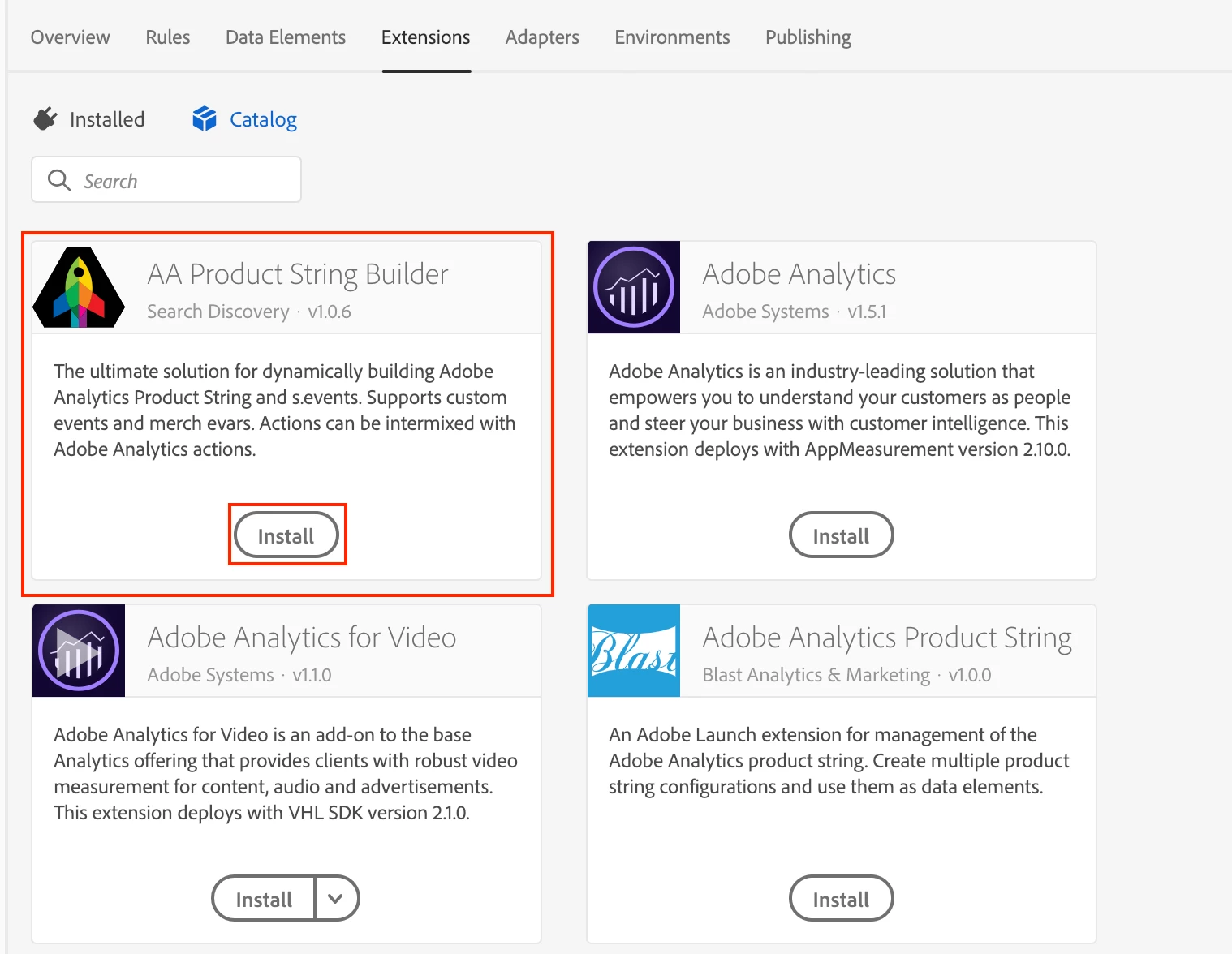Switch to the Publishing tab
The width and height of the screenshot is (1232, 954).
tap(808, 37)
